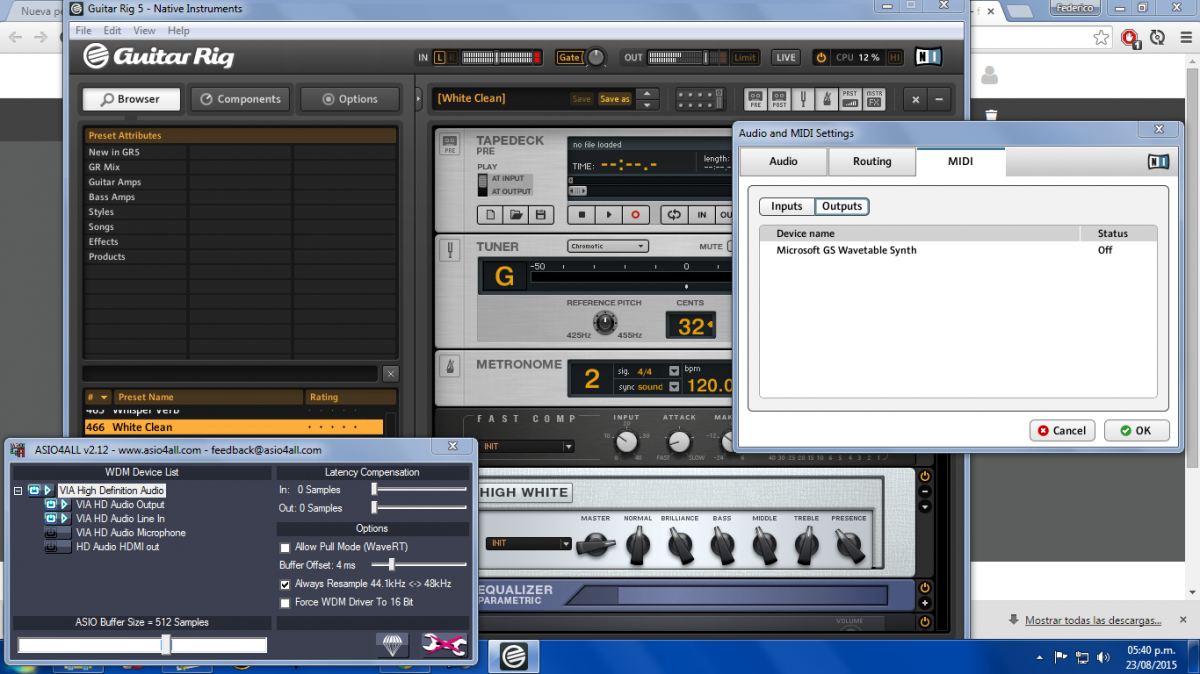This screenshot has width=1200, height=674.
Task: Show the Tapedeck Pre component
Action: tap(756, 99)
